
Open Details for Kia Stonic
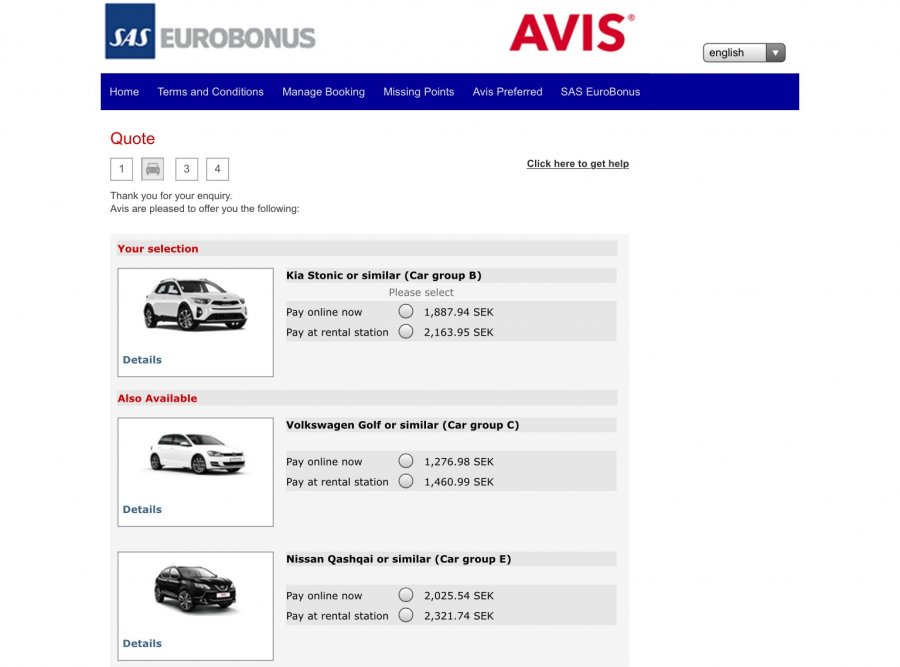(142, 360)
